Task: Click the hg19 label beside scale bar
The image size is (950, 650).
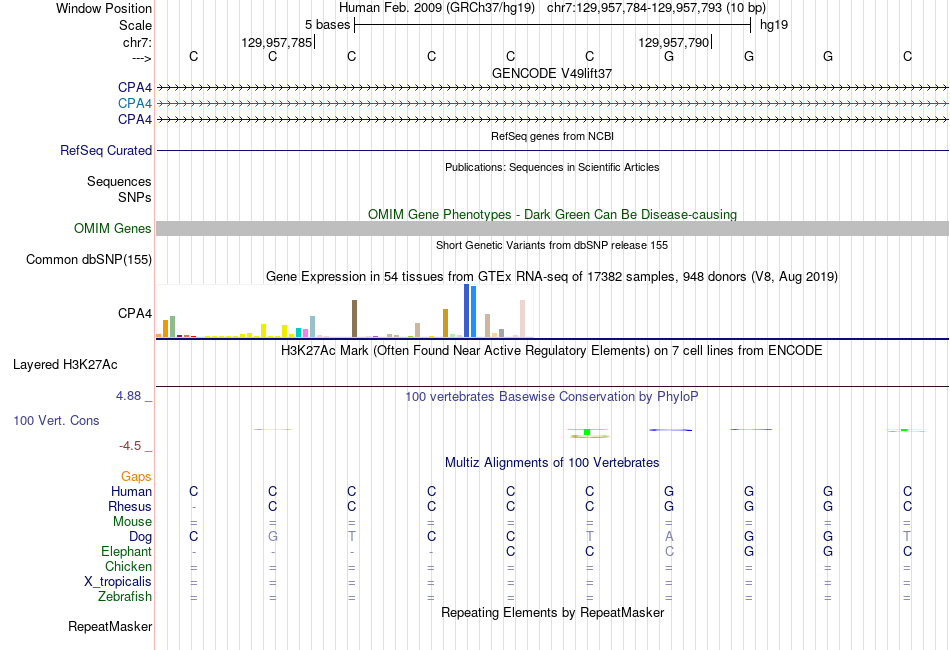Action: point(774,25)
